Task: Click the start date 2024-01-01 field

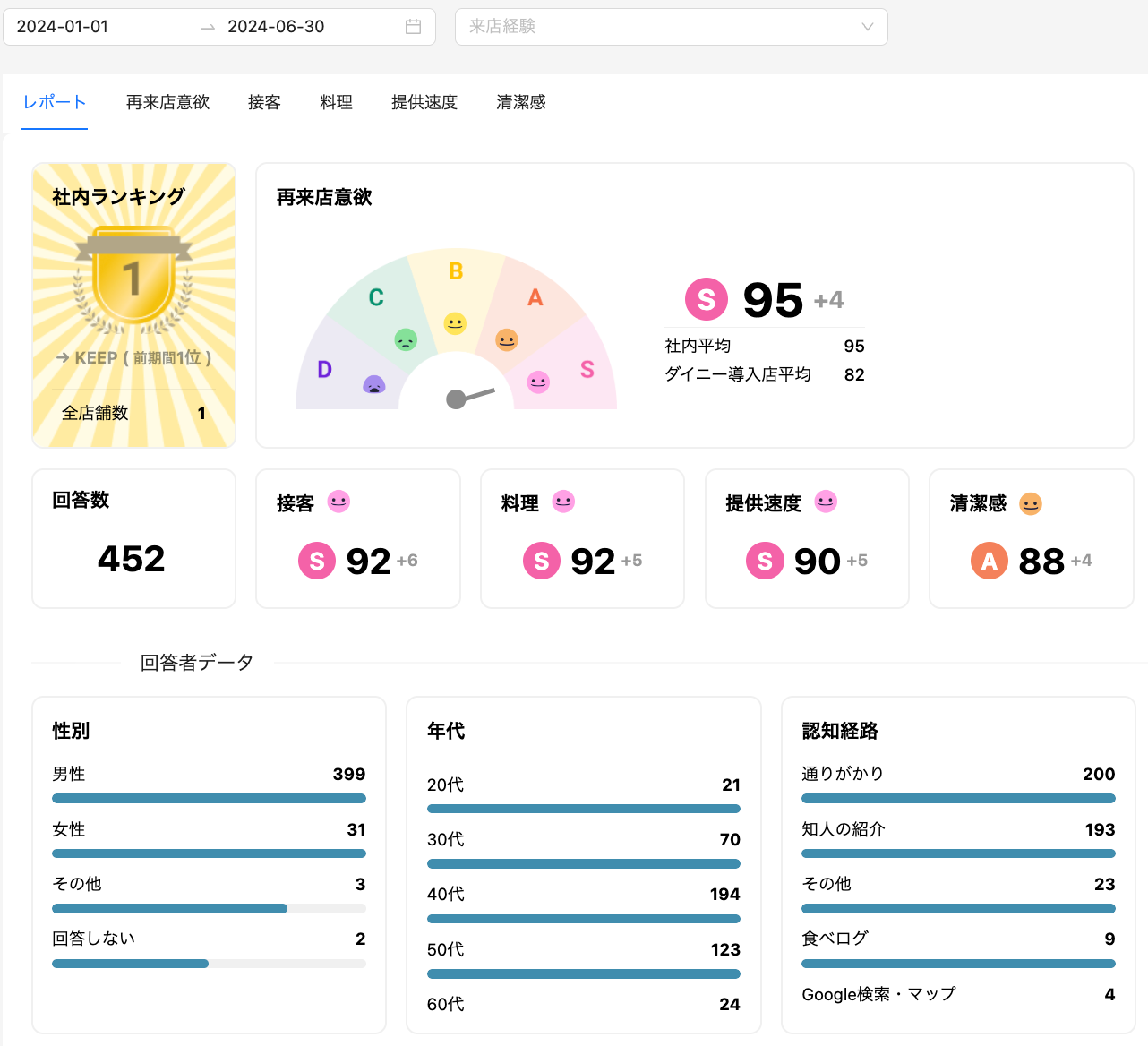Action: 63,27
